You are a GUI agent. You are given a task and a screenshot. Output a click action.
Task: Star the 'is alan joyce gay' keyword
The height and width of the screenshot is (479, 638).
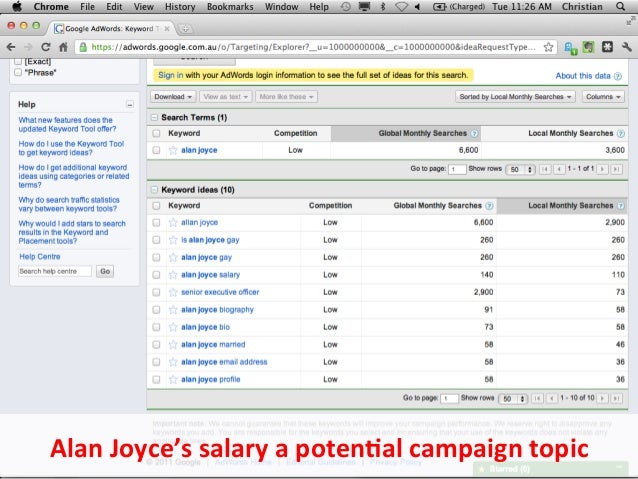click(173, 240)
